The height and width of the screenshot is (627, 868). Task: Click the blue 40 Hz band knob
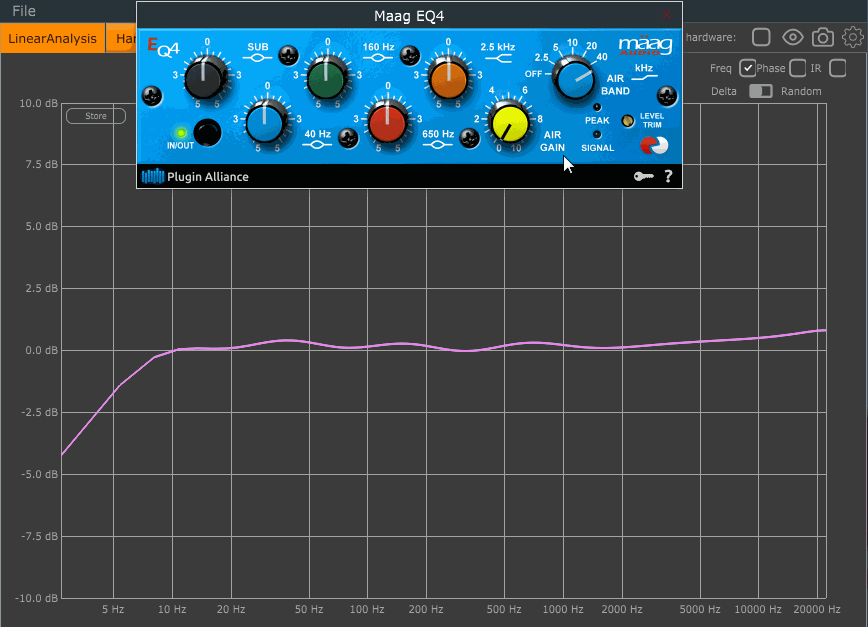point(265,121)
